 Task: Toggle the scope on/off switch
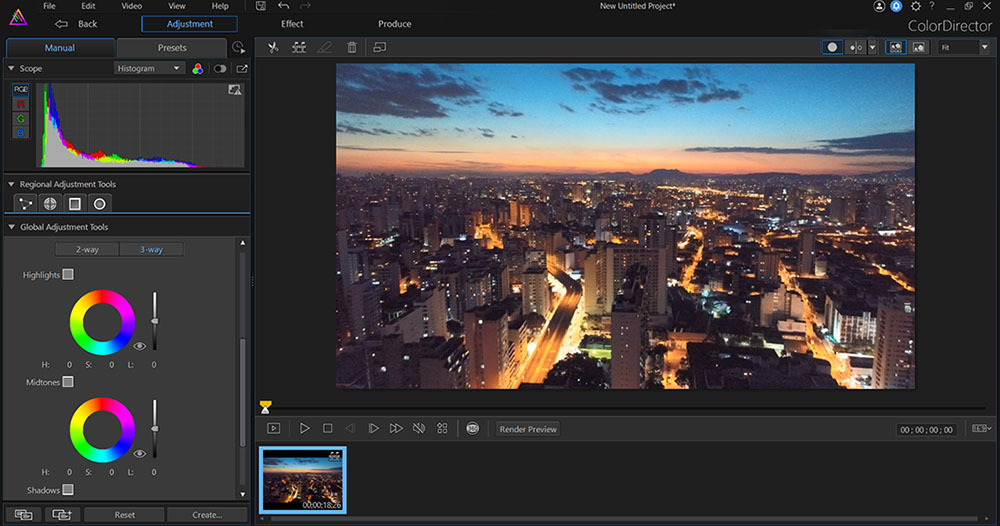(x=220, y=68)
